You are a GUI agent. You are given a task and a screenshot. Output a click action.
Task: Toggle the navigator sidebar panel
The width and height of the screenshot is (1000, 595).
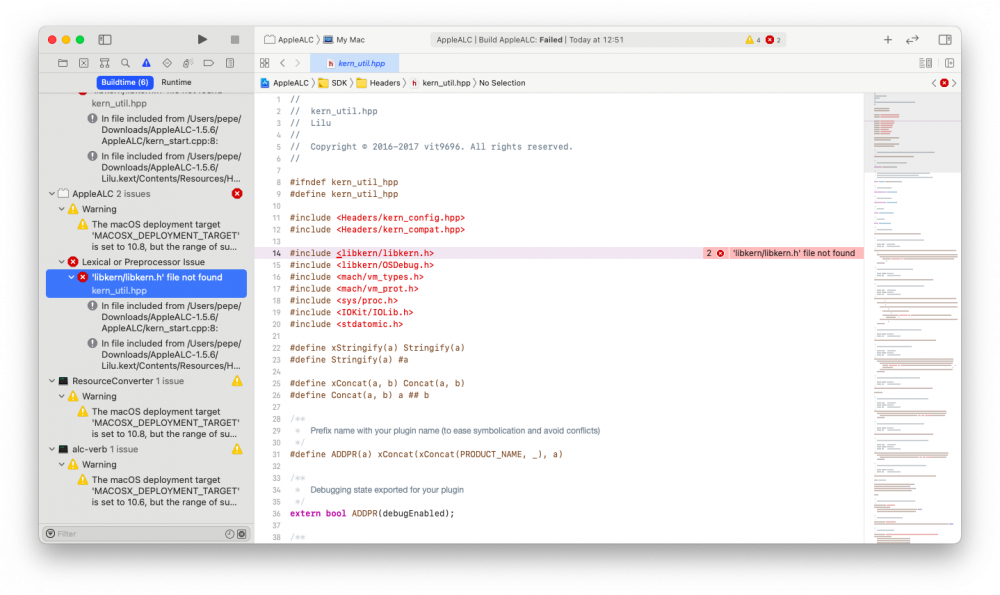tap(105, 40)
